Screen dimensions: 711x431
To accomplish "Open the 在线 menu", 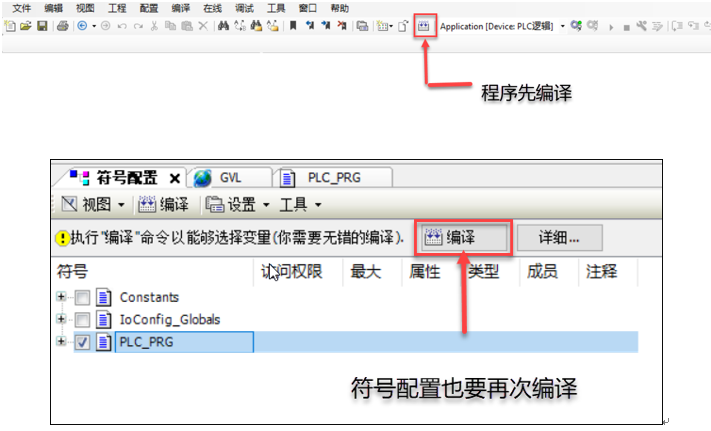I will pyautogui.click(x=212, y=8).
